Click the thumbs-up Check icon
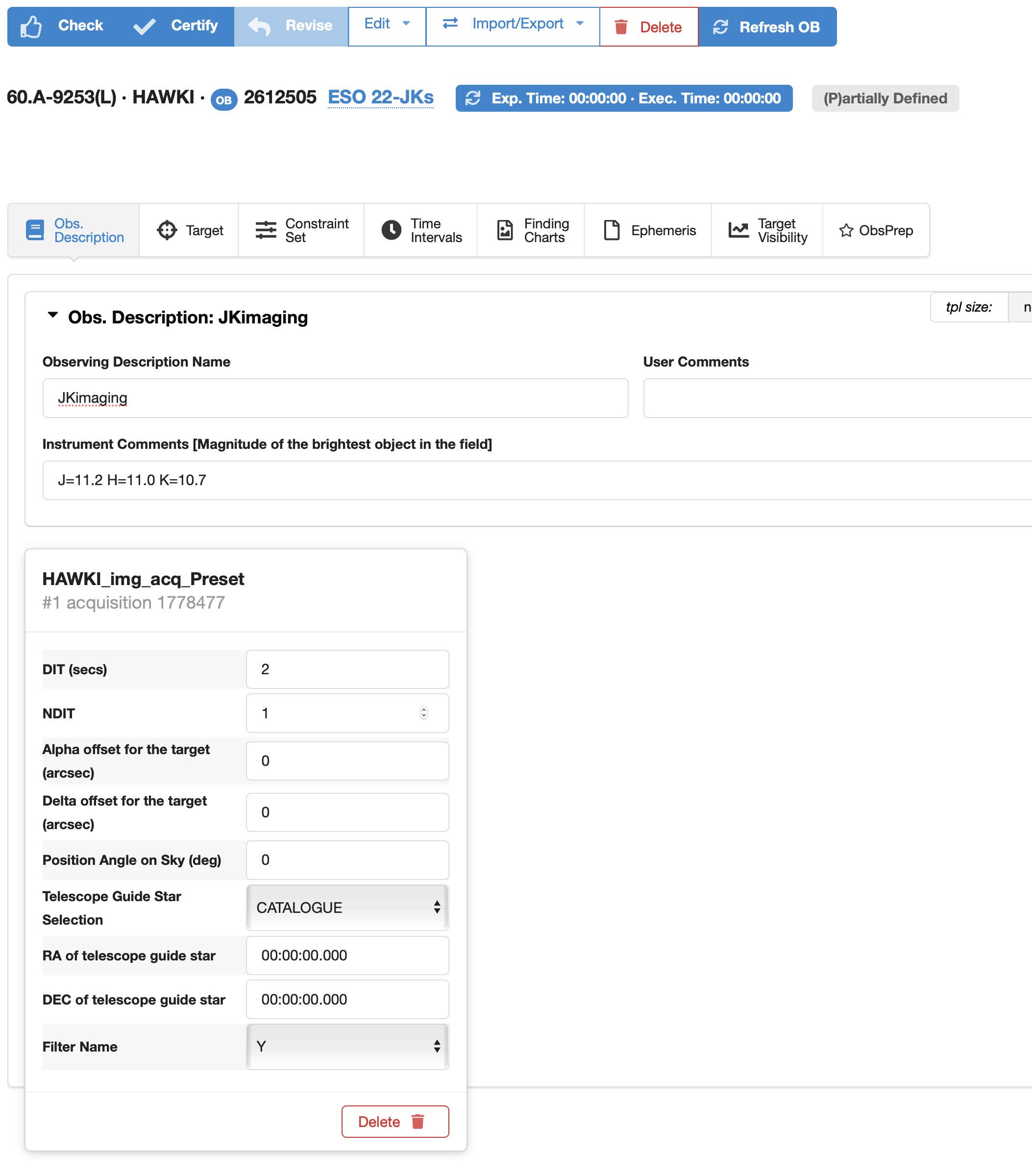The image size is (1032, 1176). pyautogui.click(x=31, y=26)
